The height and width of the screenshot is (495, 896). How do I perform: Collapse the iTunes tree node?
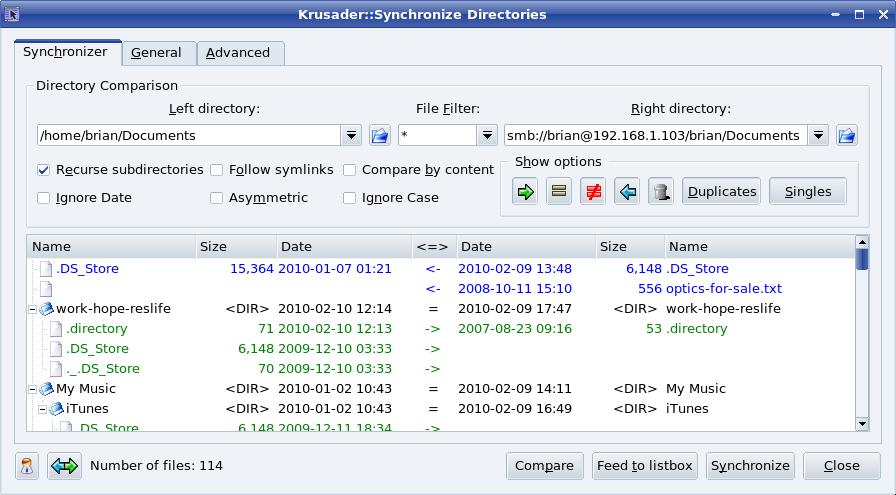(42, 409)
